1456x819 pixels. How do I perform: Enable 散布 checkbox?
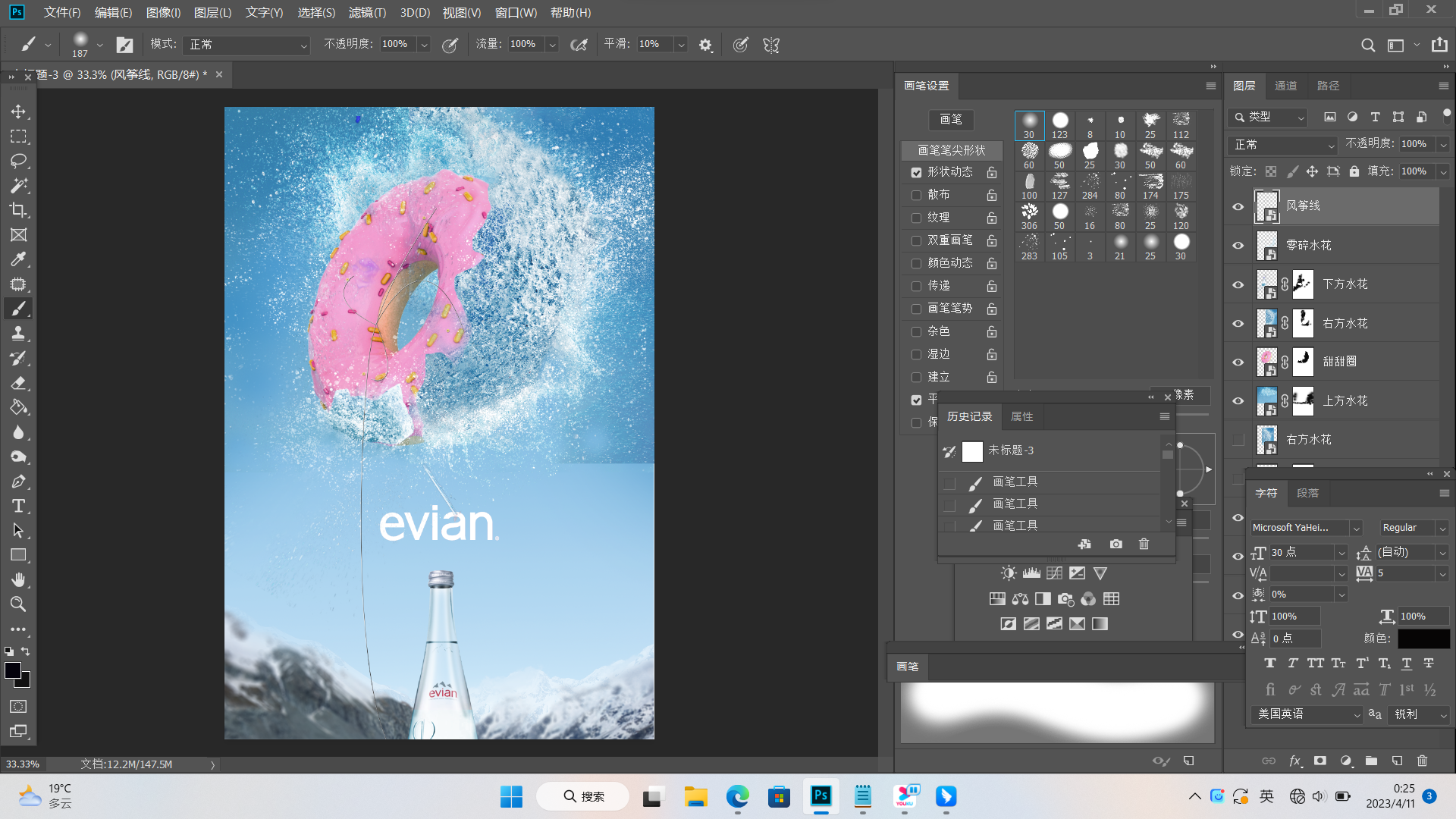[x=916, y=196]
